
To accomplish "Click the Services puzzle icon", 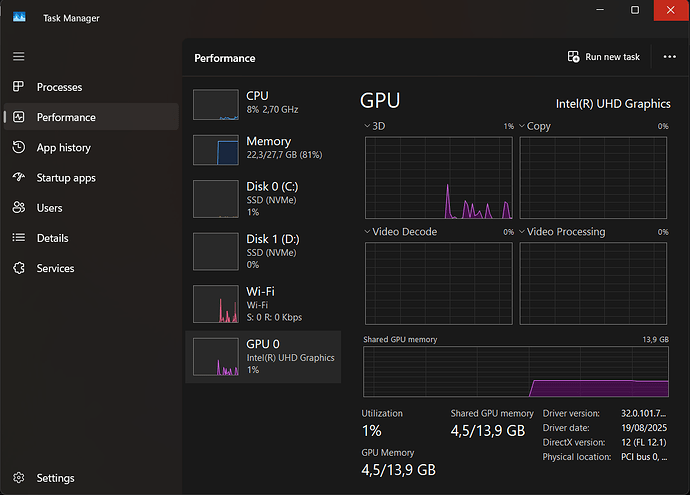I will pyautogui.click(x=18, y=268).
